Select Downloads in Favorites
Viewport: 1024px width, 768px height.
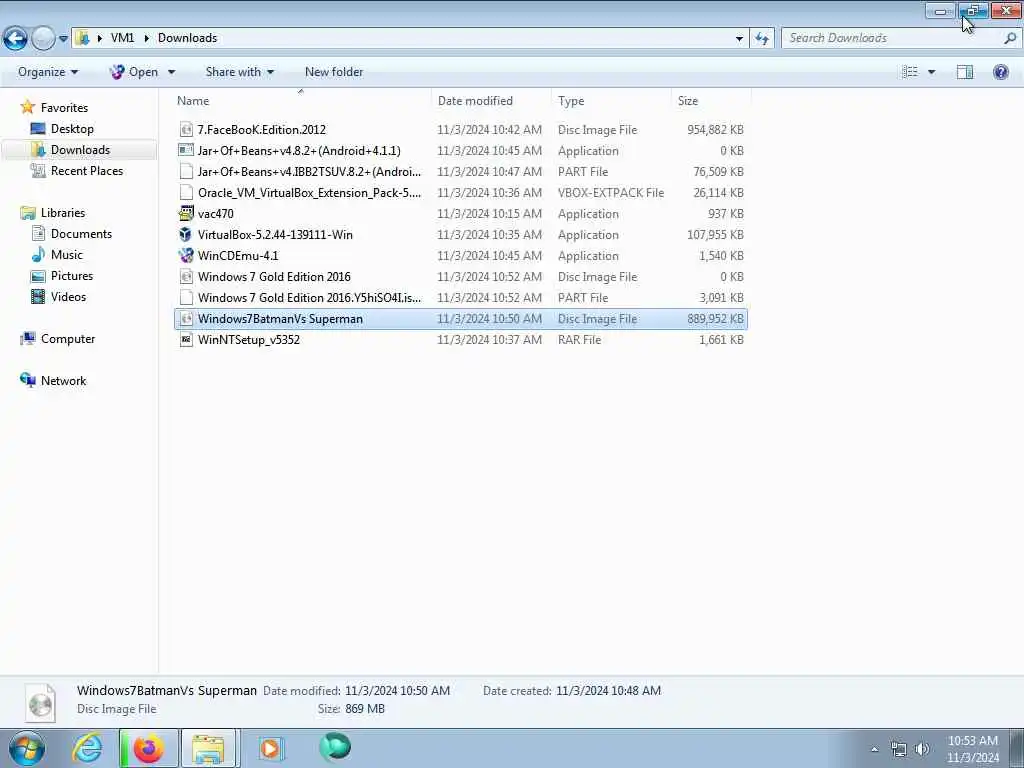pyautogui.click(x=80, y=150)
